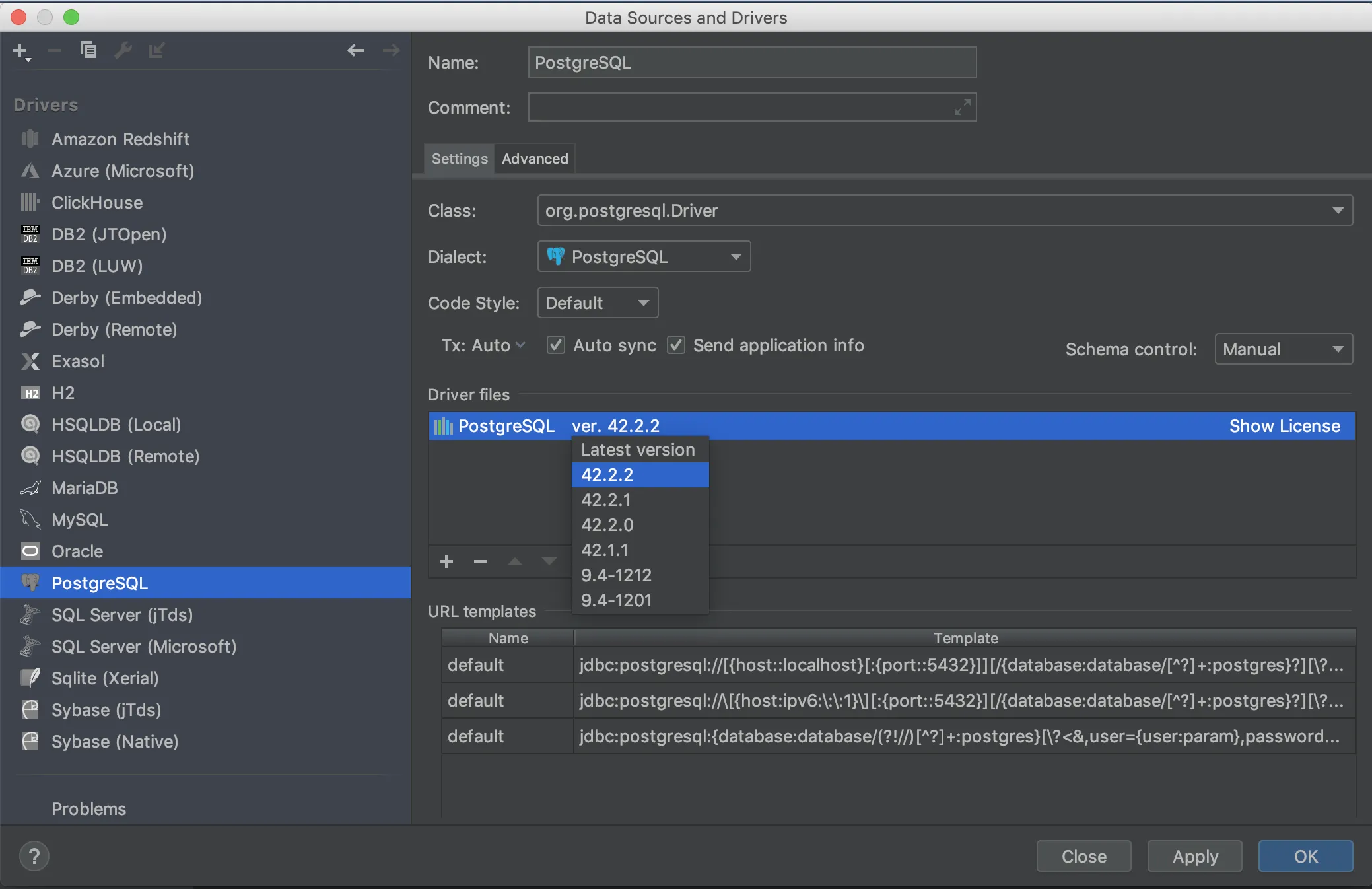Switch to the Advanced tab
This screenshot has width=1372, height=889.
pos(535,159)
